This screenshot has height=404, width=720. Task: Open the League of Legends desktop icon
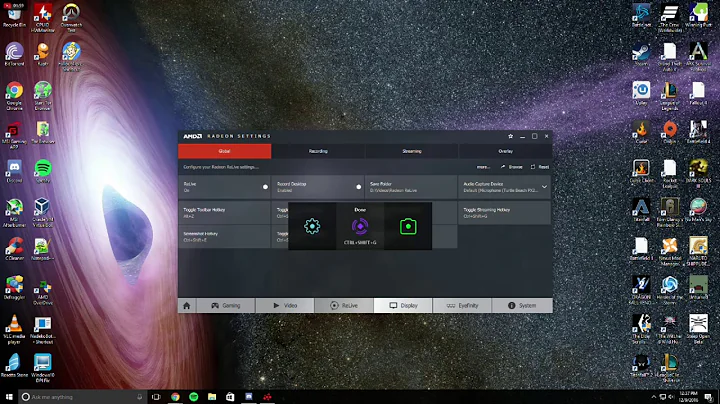pyautogui.click(x=669, y=95)
